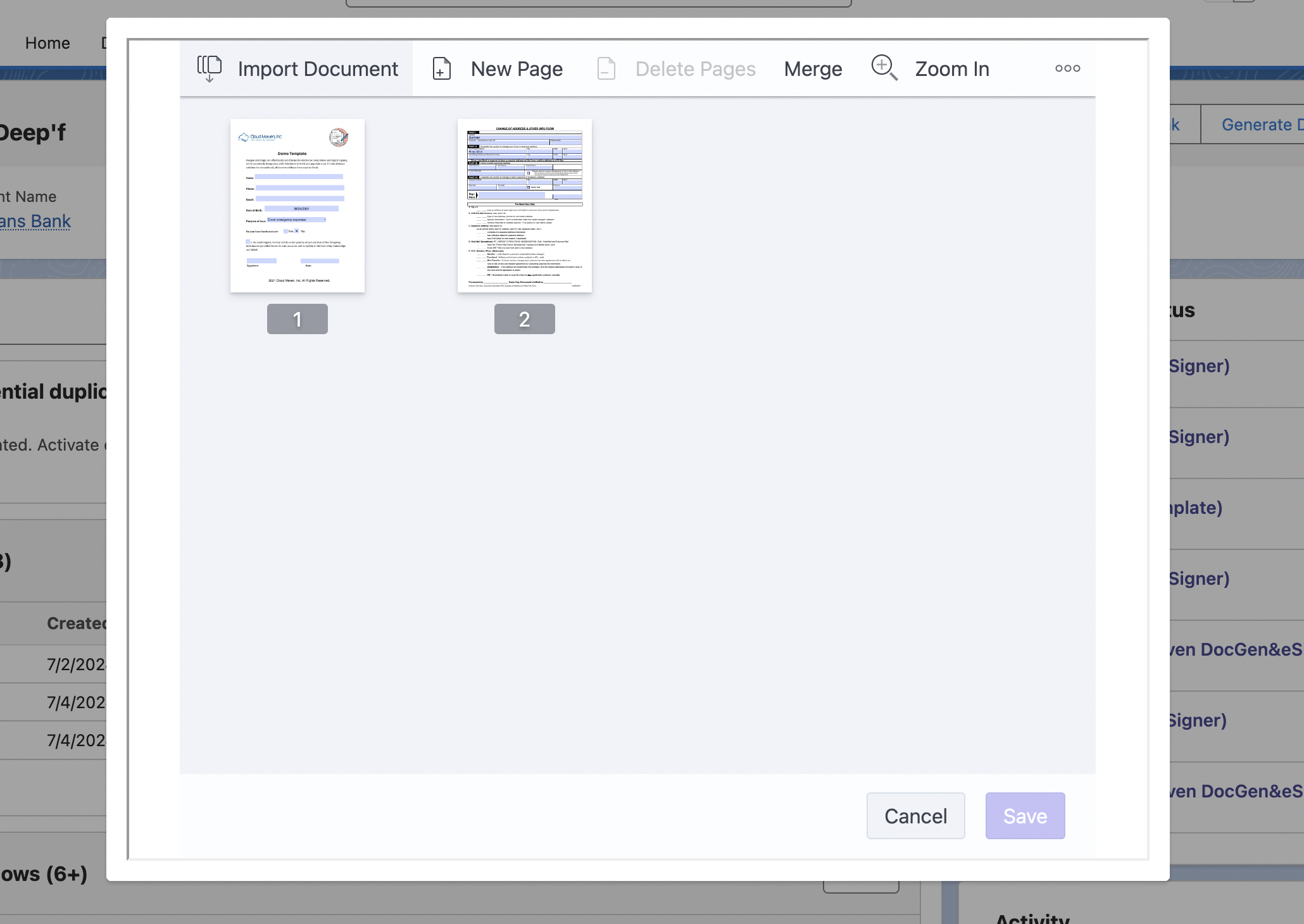Screen dimensions: 1304x924
Task: Open the Home tab
Action: tap(47, 43)
